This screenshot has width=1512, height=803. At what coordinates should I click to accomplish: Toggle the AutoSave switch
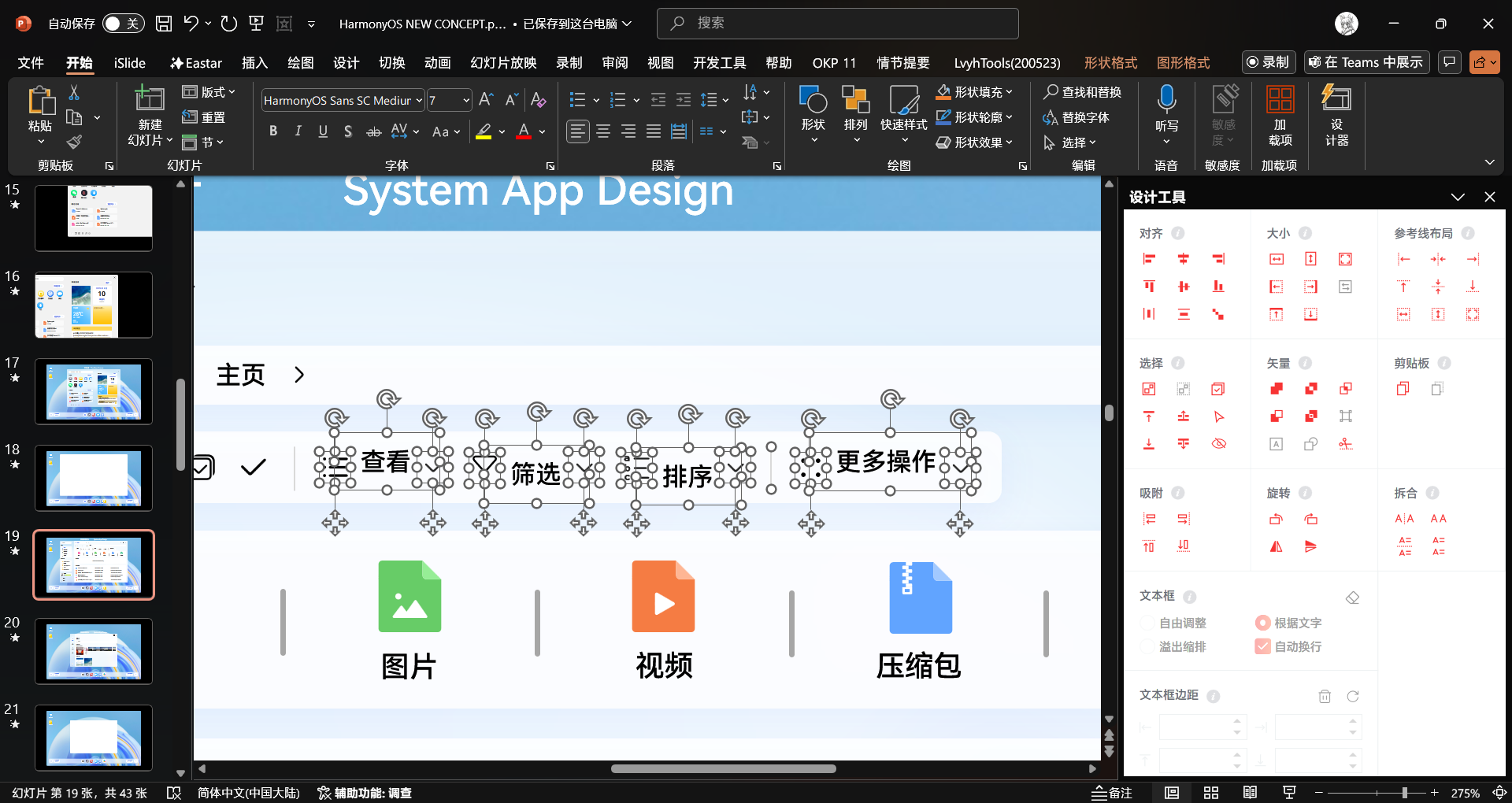(x=123, y=24)
